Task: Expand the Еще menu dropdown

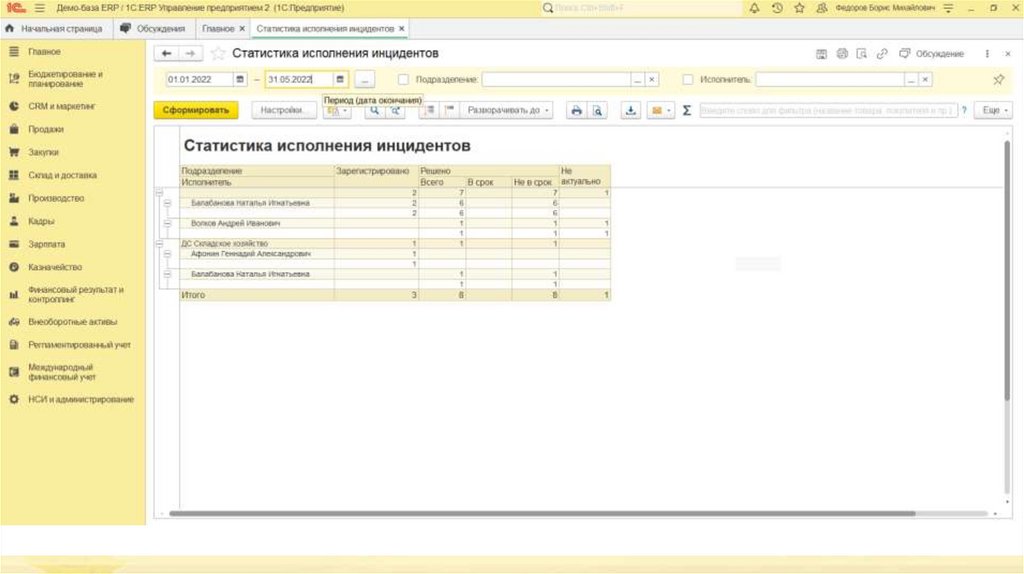Action: (994, 111)
